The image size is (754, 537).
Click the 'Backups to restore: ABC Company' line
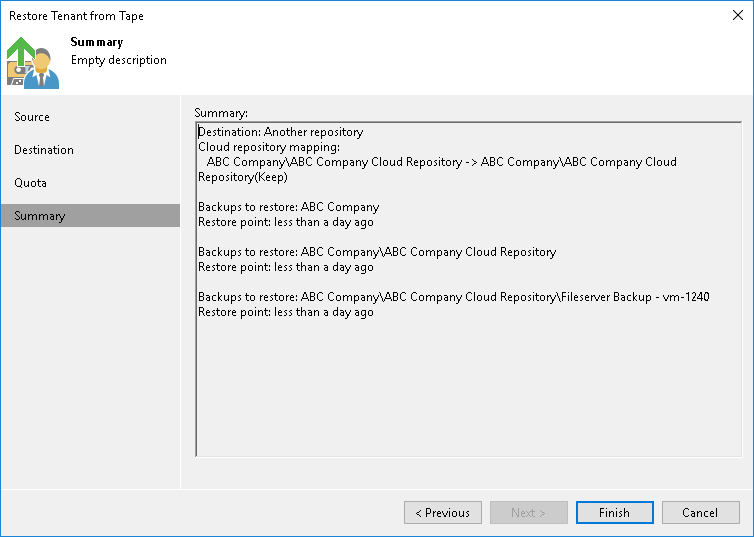point(289,207)
